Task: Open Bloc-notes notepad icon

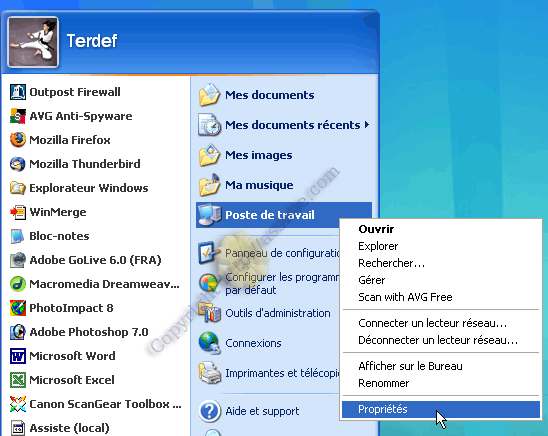Action: [x=17, y=236]
